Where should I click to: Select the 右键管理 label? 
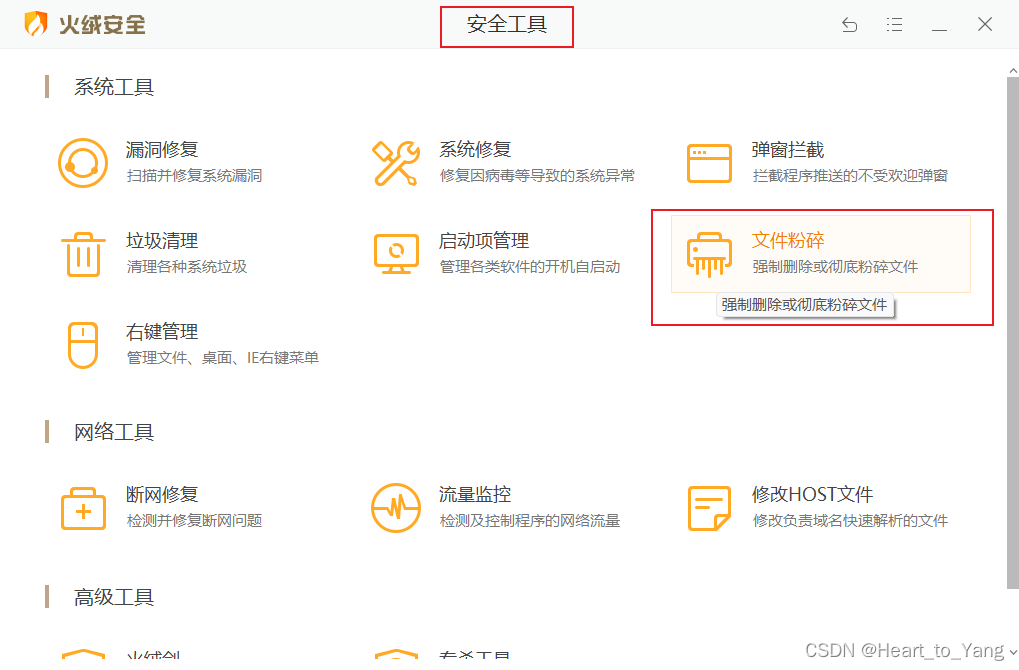[x=162, y=331]
